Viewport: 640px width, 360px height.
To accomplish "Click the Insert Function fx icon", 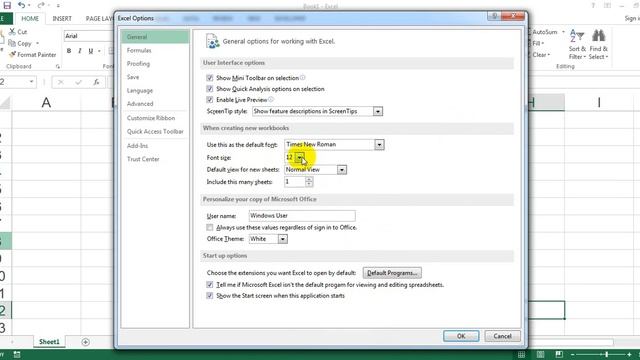I will (96, 82).
